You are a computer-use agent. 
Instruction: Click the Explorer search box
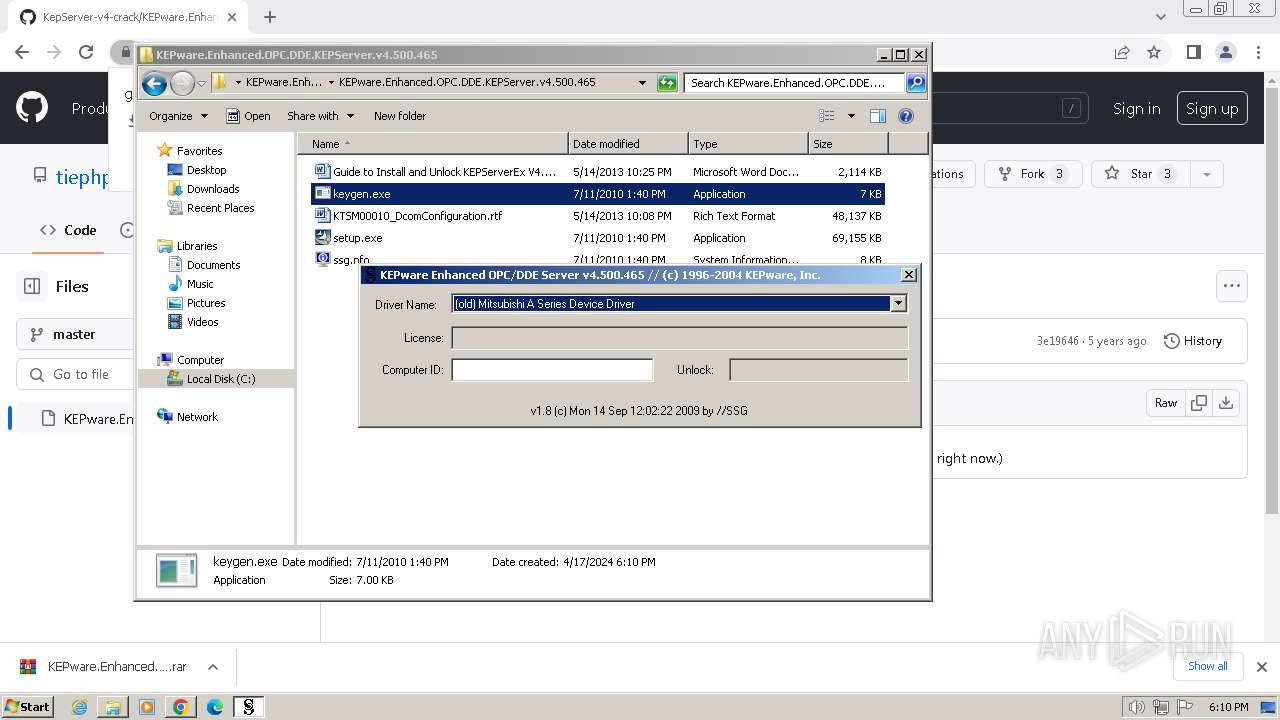[x=795, y=83]
